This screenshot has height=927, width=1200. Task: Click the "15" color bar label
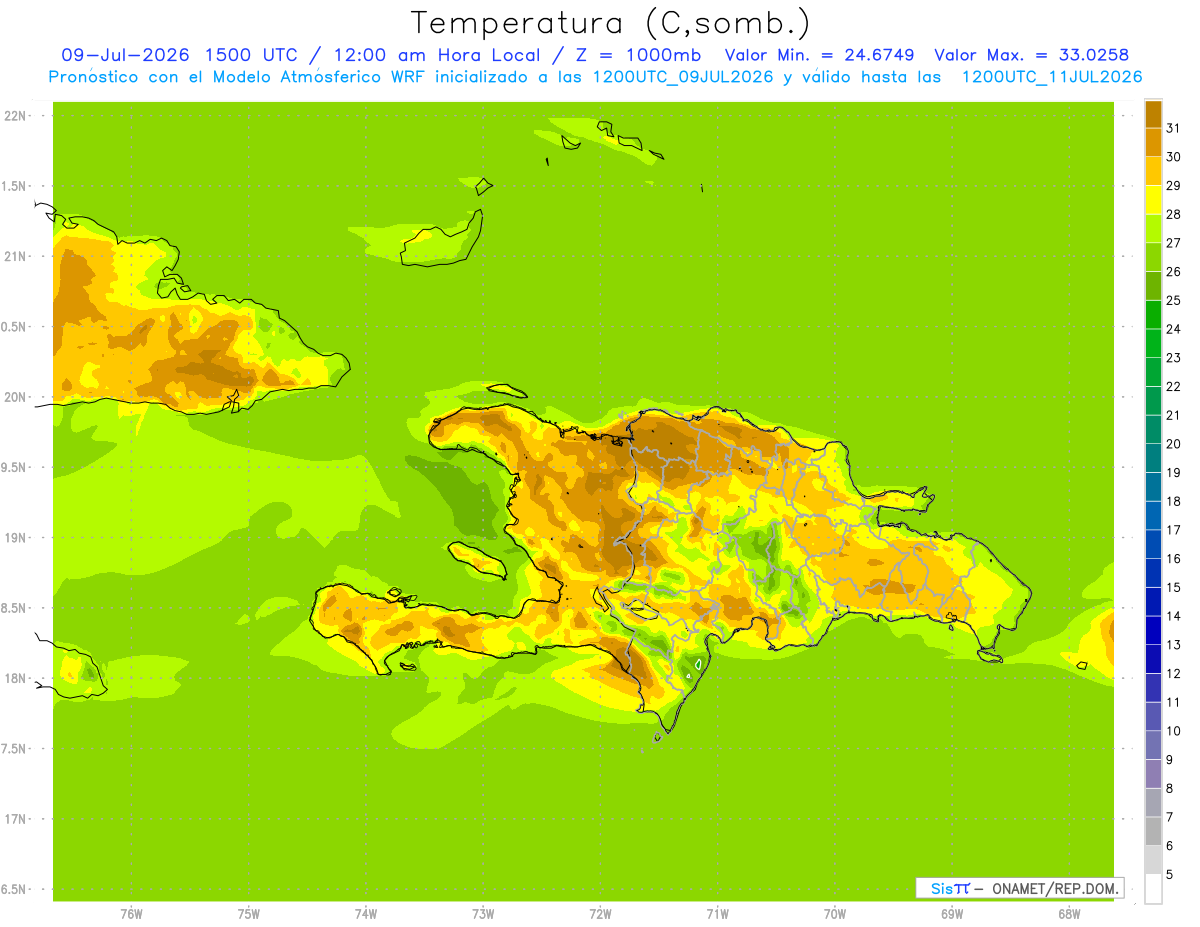(x=1173, y=587)
